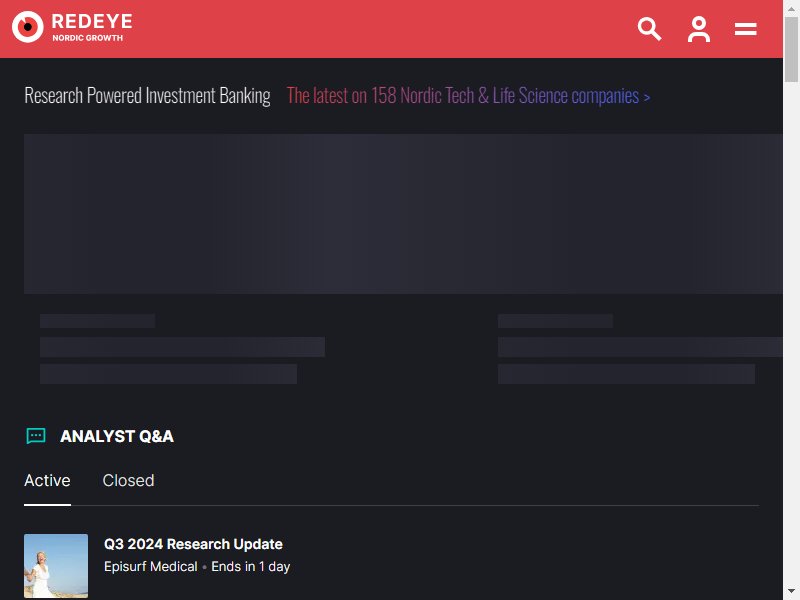Click the chevron arrow after companies
The height and width of the screenshot is (600, 800).
(x=646, y=97)
